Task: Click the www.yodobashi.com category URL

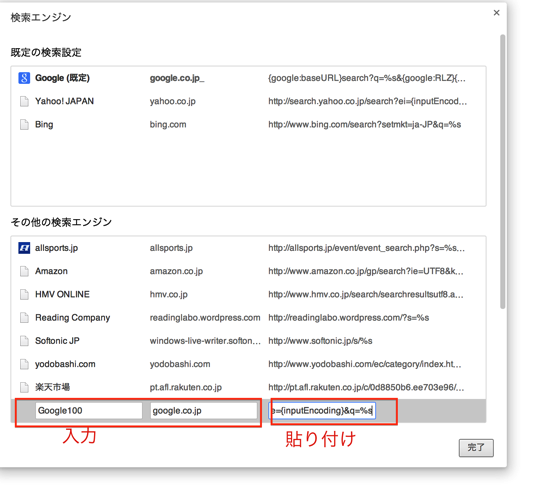Action: [x=365, y=364]
